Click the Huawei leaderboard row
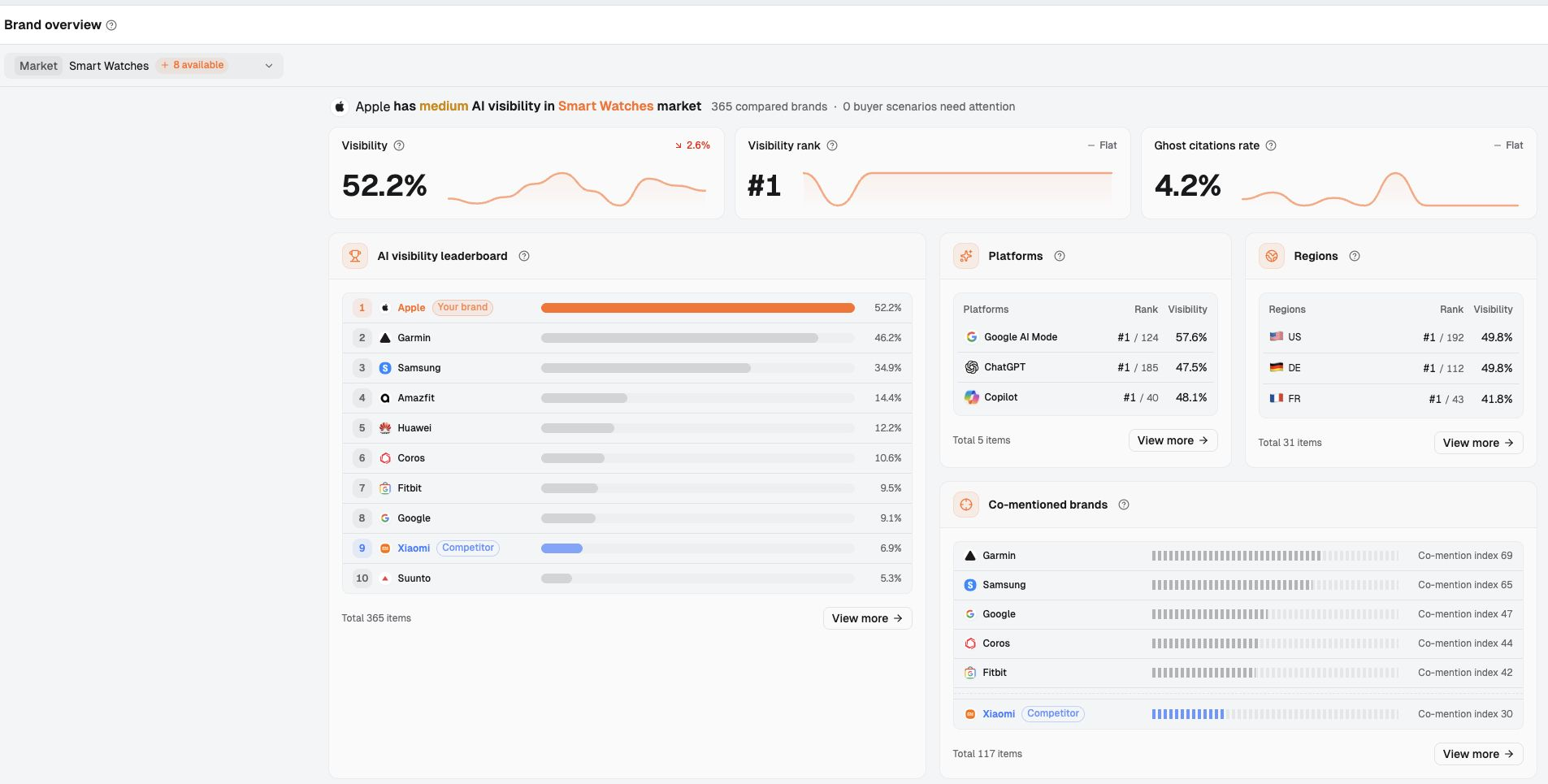 (x=627, y=428)
